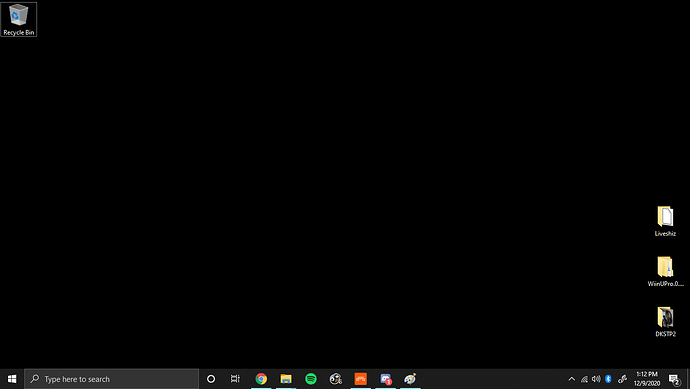Open the clock showing 1:12 PM
The image size is (690, 389).
pyautogui.click(x=646, y=379)
